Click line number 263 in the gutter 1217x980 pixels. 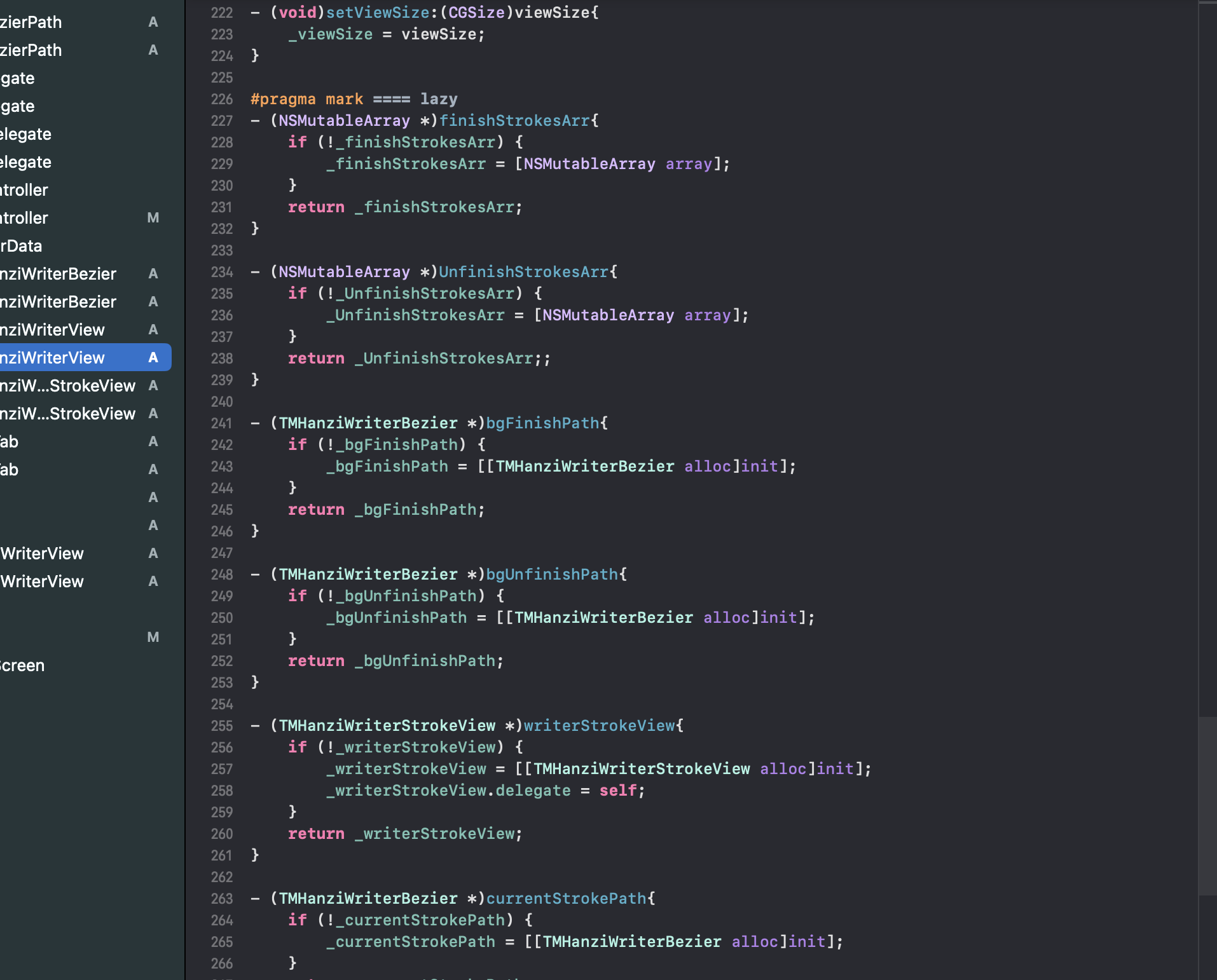click(x=222, y=899)
